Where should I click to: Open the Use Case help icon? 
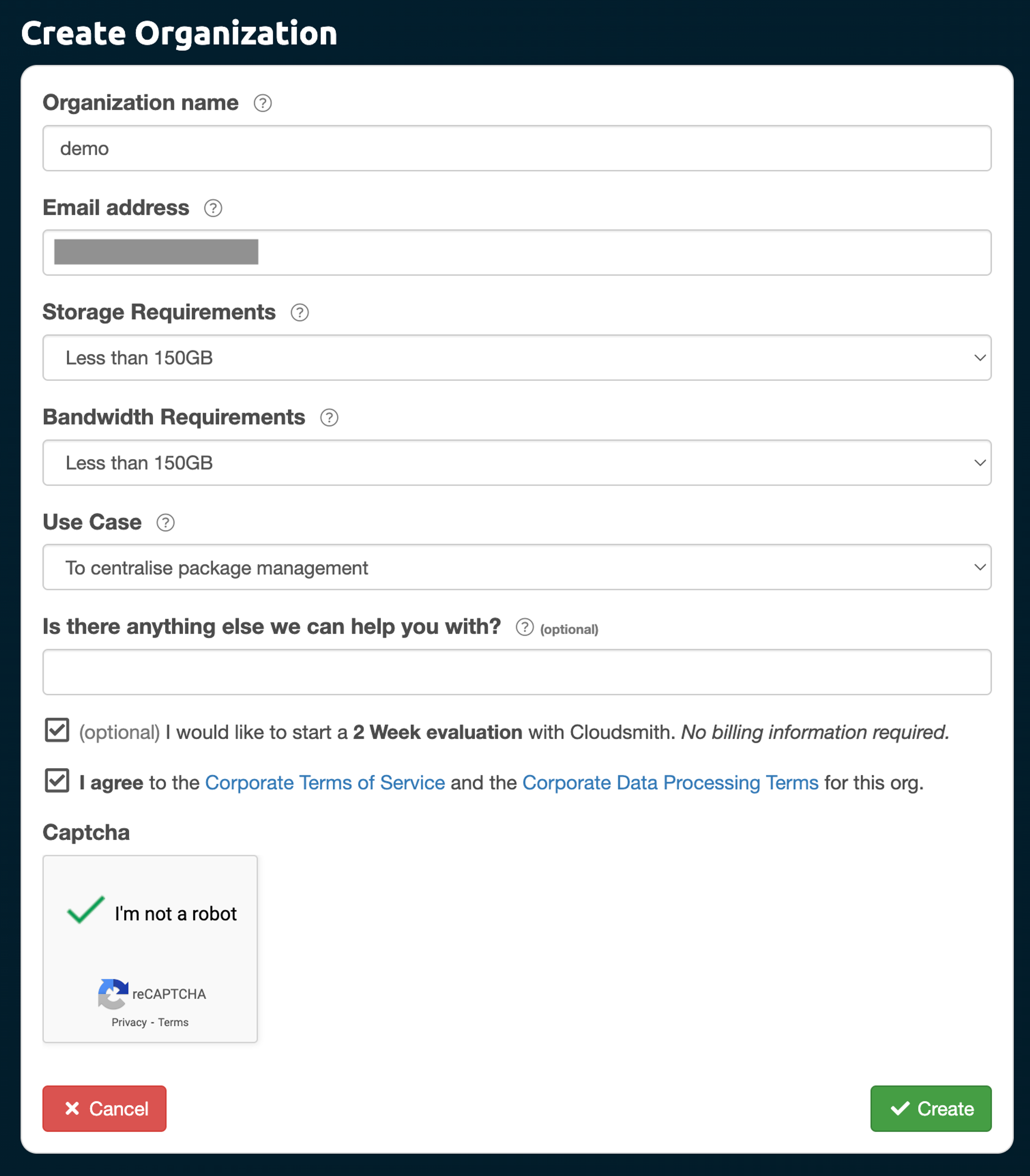[x=165, y=523]
